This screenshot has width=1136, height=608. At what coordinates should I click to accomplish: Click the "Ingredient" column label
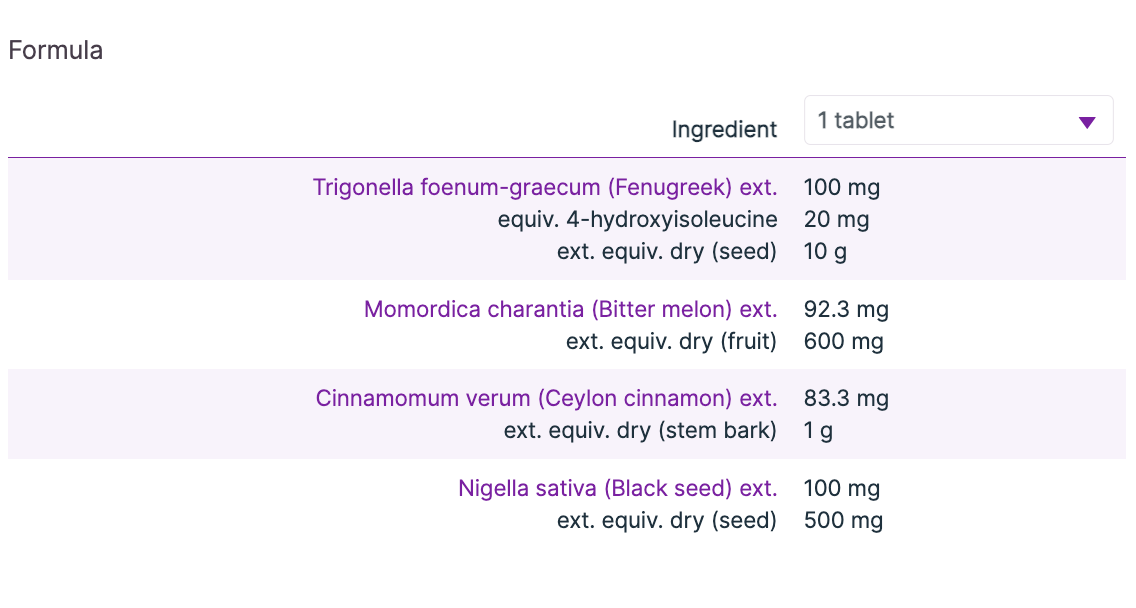724,129
